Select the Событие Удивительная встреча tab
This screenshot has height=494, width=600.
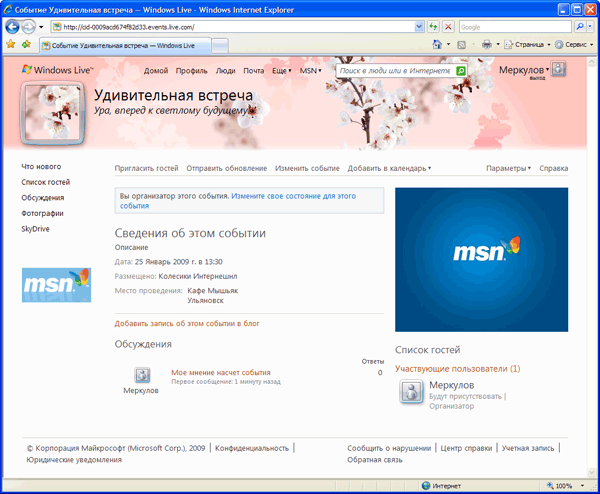coord(125,46)
